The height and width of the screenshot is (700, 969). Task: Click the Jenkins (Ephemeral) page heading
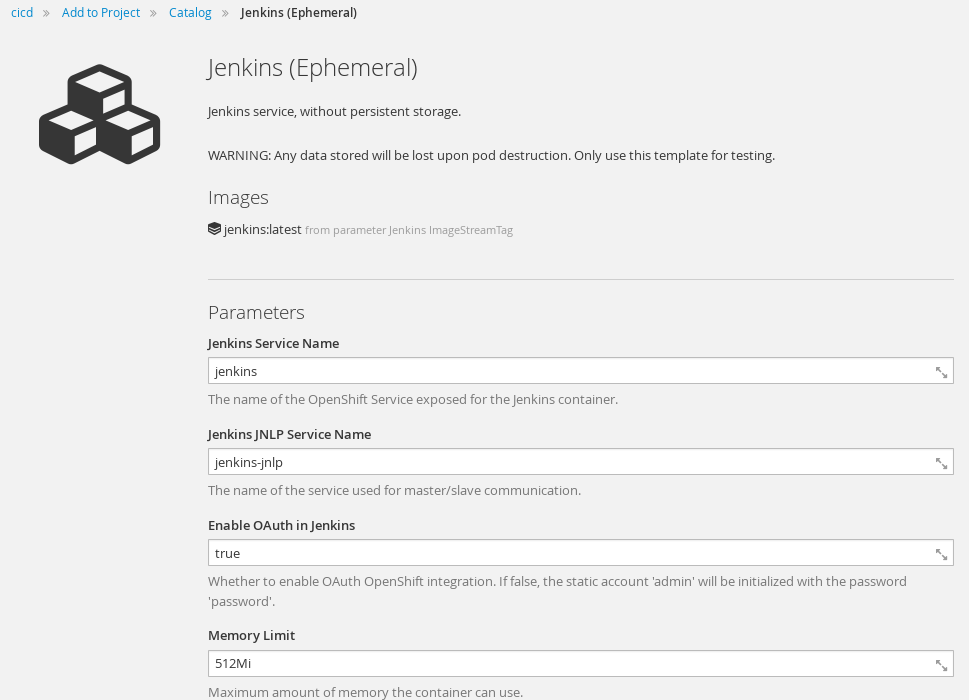click(313, 68)
